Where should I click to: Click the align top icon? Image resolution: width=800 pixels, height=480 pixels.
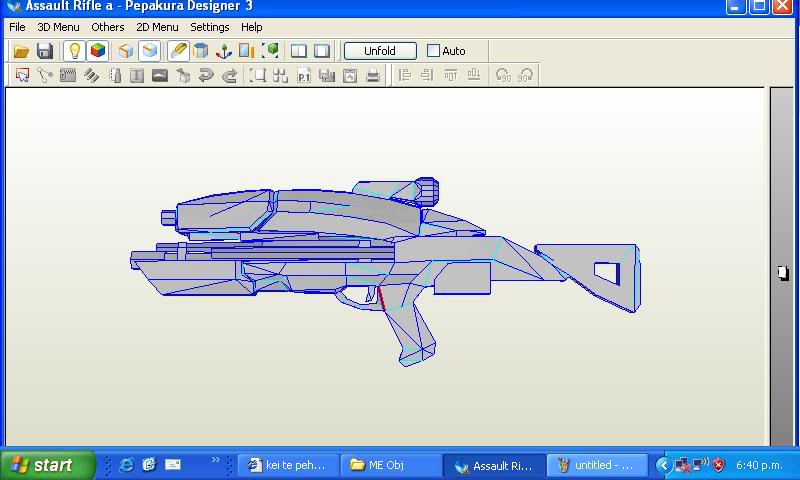451,75
